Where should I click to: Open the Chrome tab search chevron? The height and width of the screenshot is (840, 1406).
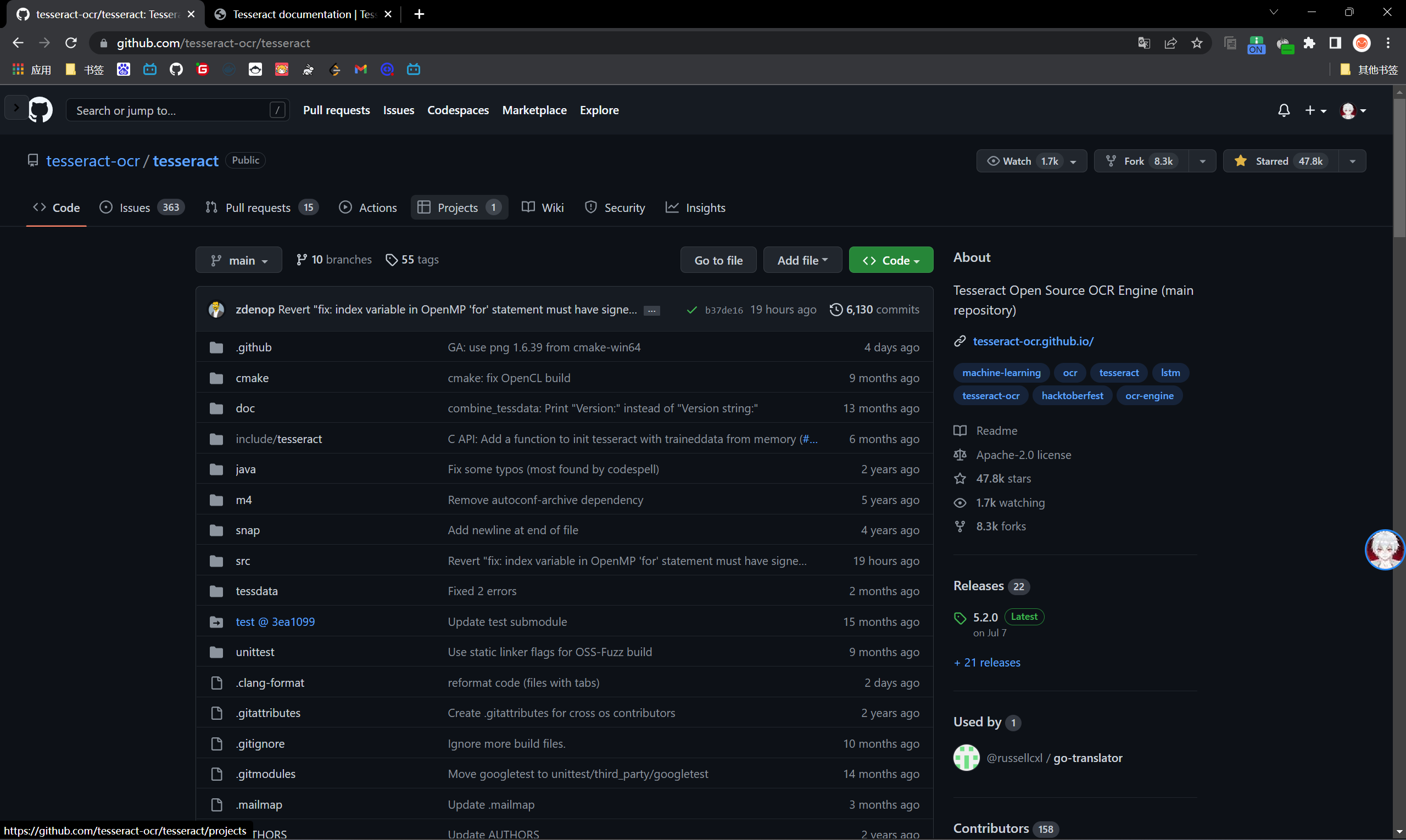[1274, 12]
